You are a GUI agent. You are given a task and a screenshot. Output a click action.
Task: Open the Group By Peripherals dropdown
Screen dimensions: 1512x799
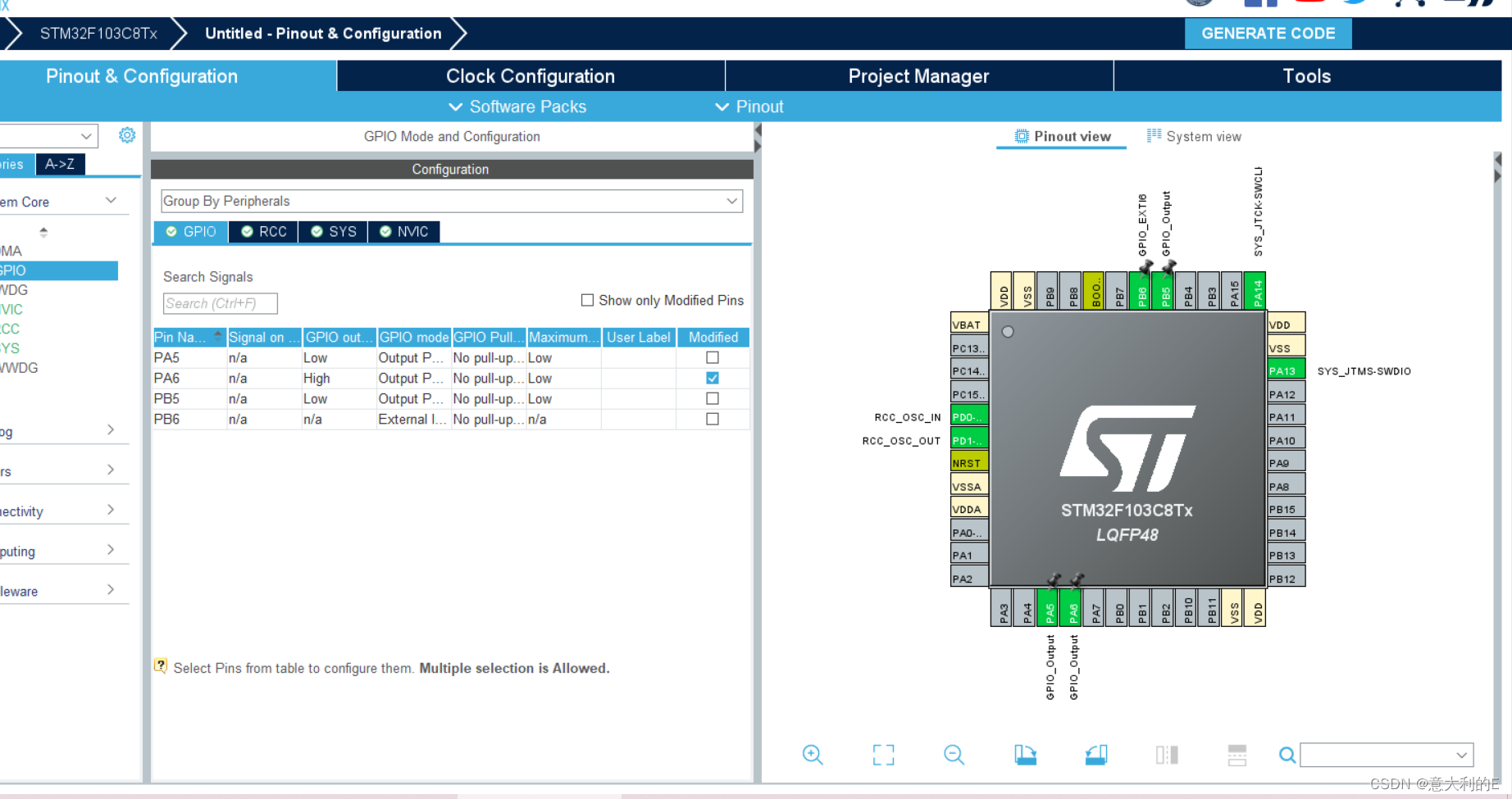coord(452,201)
